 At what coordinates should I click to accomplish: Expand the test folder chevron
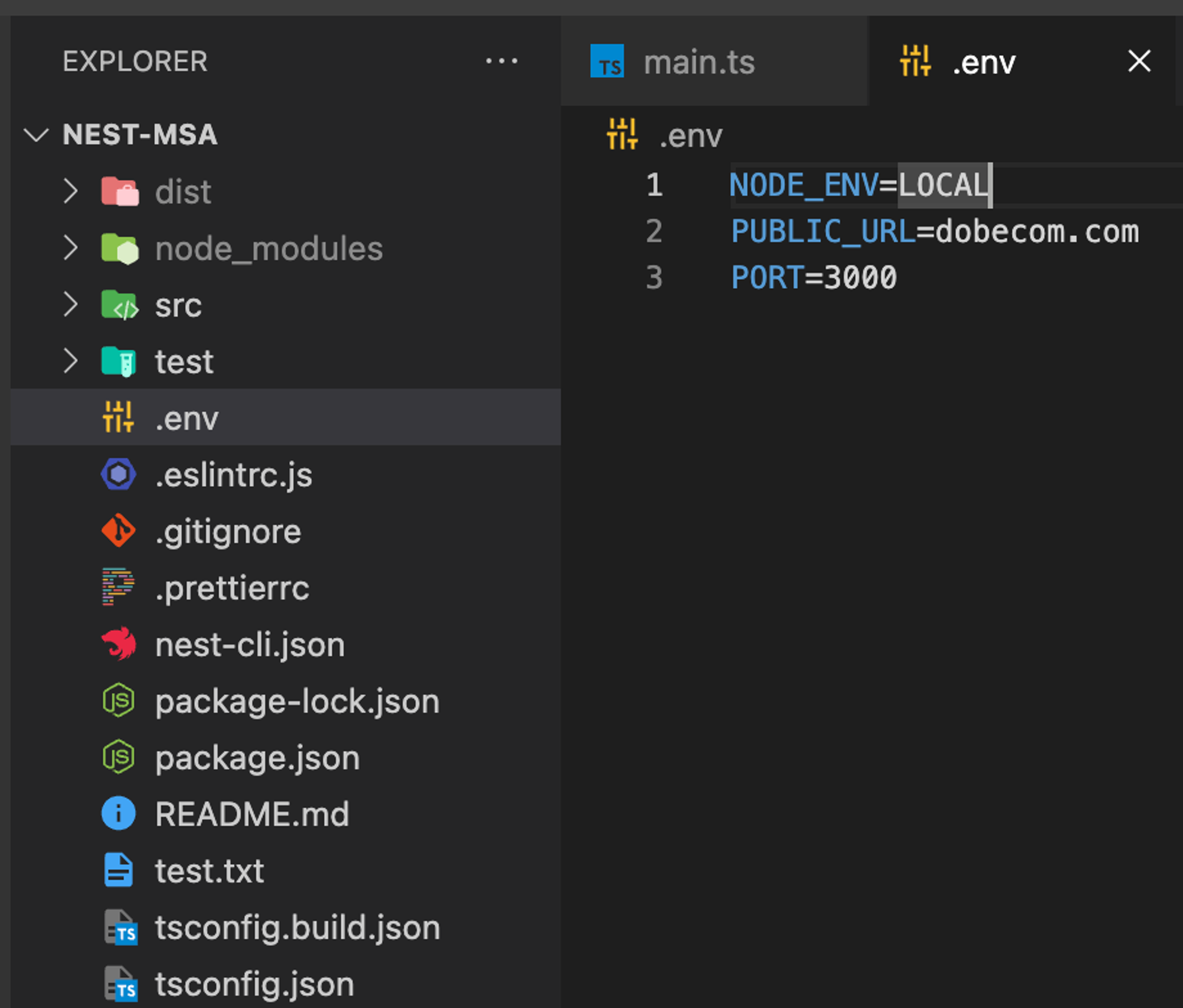point(70,361)
